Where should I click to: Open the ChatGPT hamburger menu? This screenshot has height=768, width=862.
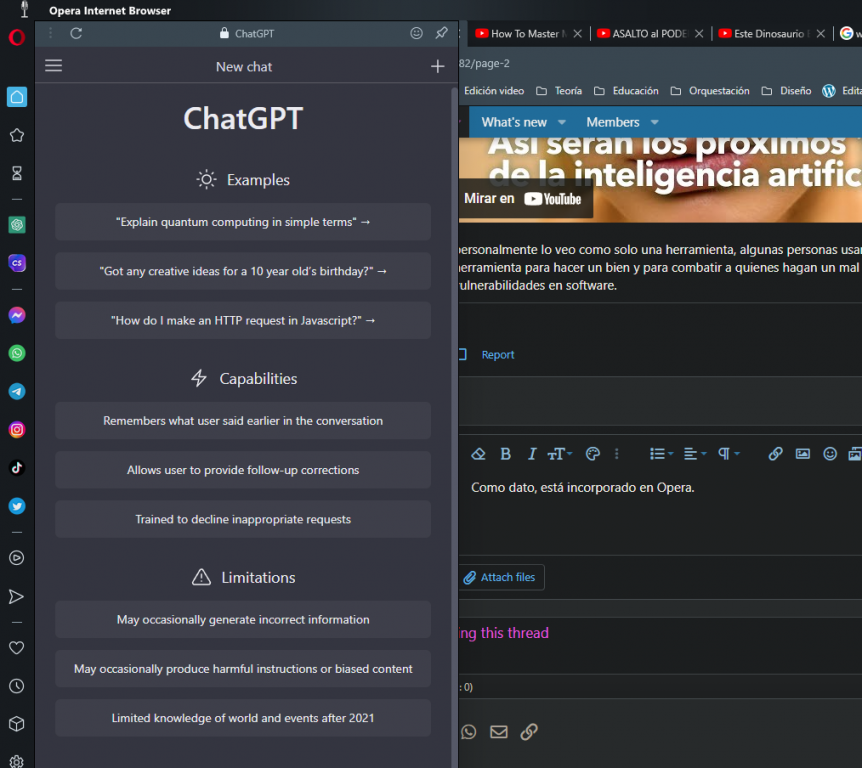54,66
